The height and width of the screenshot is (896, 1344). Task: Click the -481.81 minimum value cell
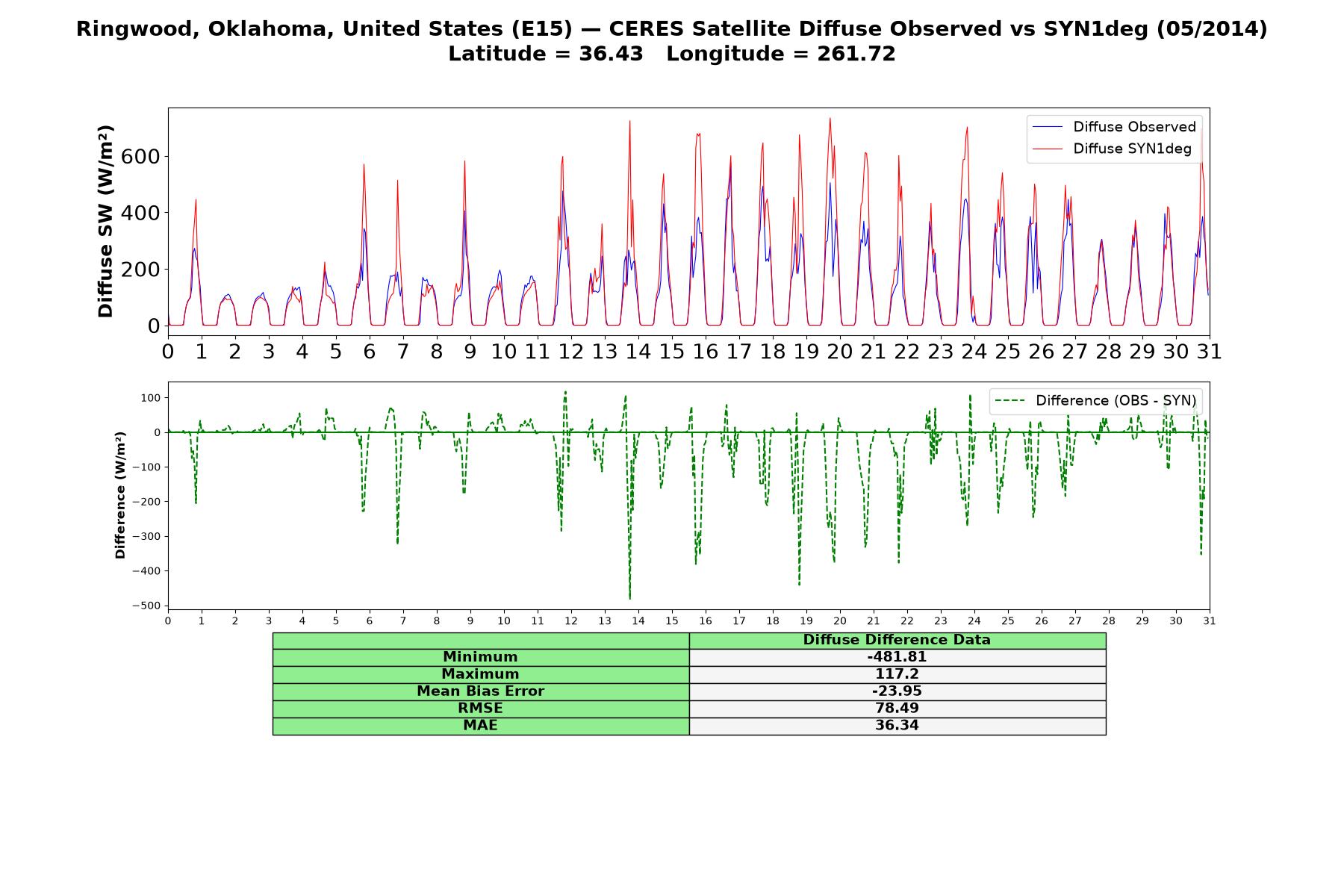pos(897,657)
